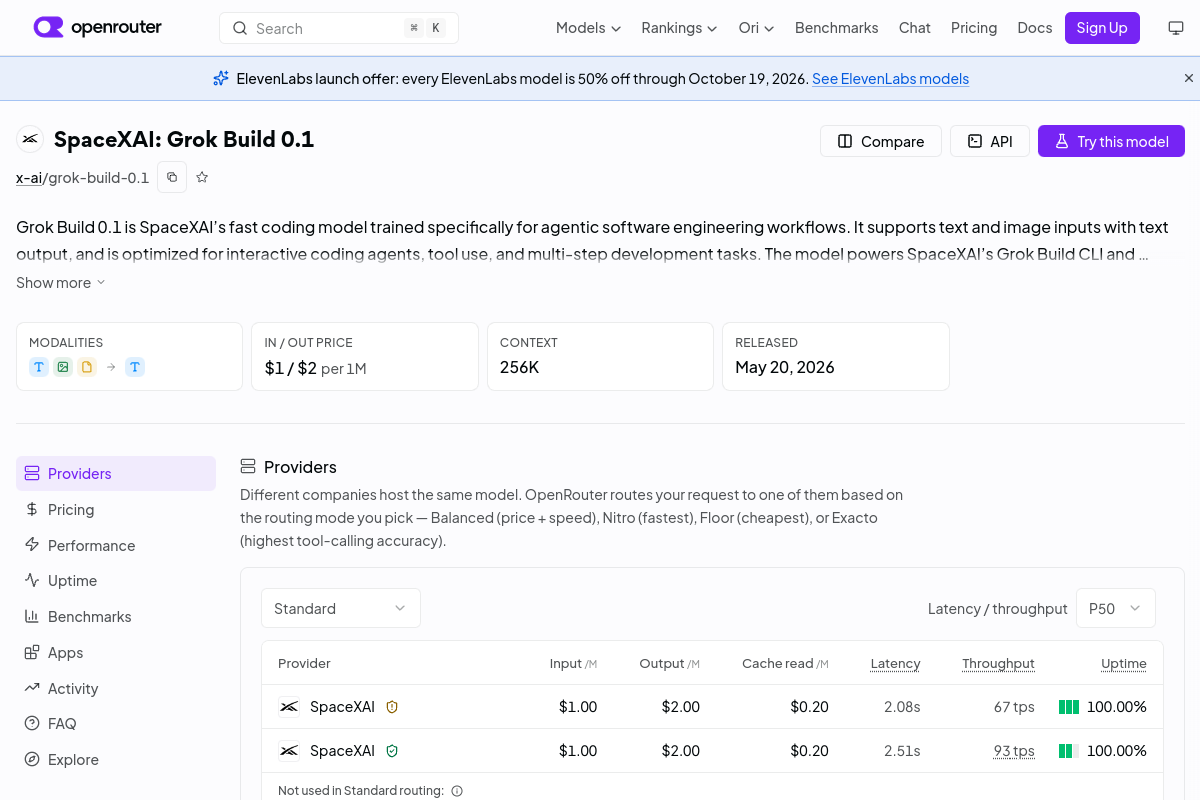This screenshot has width=1200, height=800.
Task: Open the Compare button
Action: pos(880,141)
